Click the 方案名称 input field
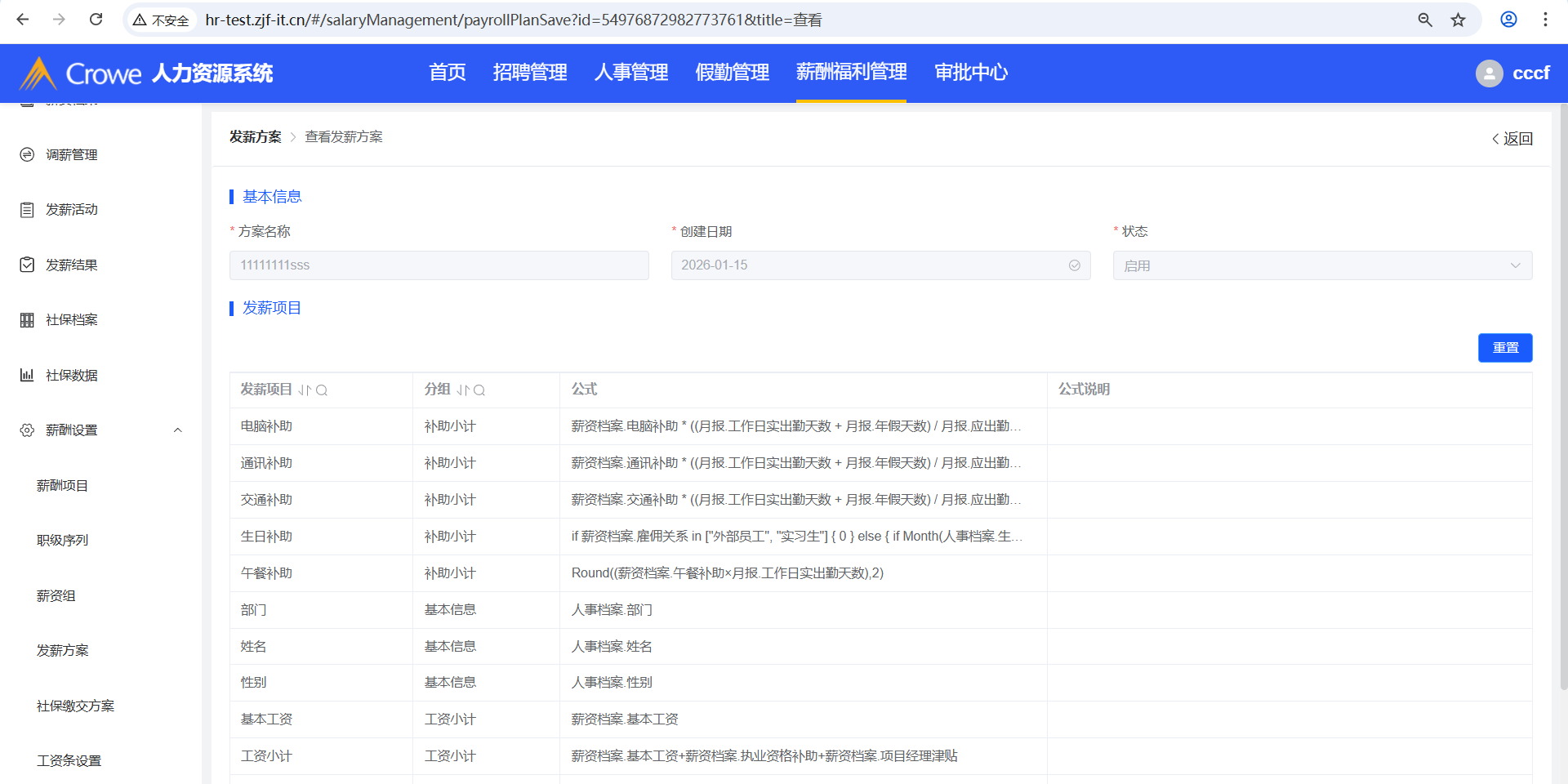Viewport: 1568px width, 784px height. (x=439, y=265)
